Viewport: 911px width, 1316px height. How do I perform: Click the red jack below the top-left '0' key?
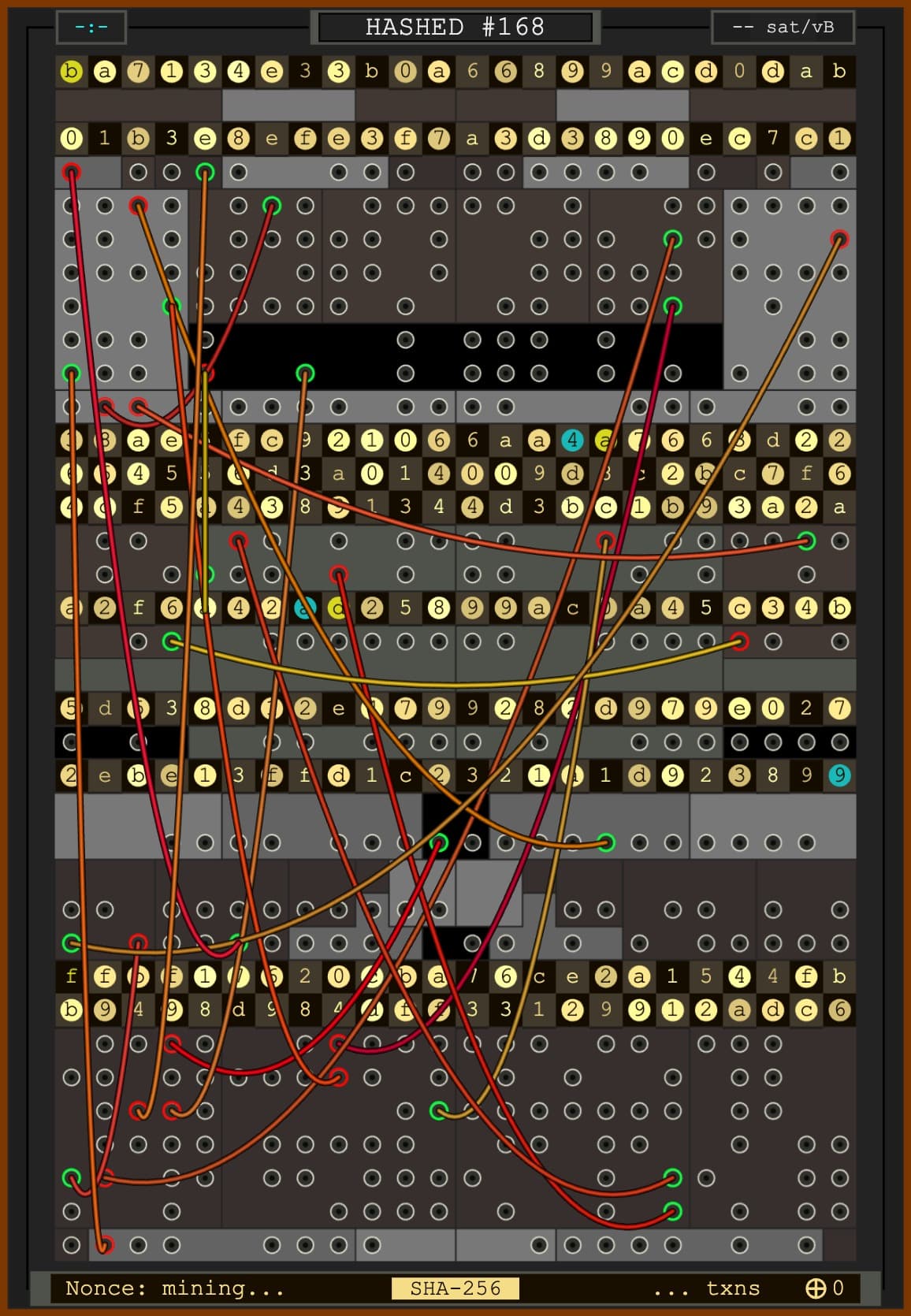click(x=72, y=172)
